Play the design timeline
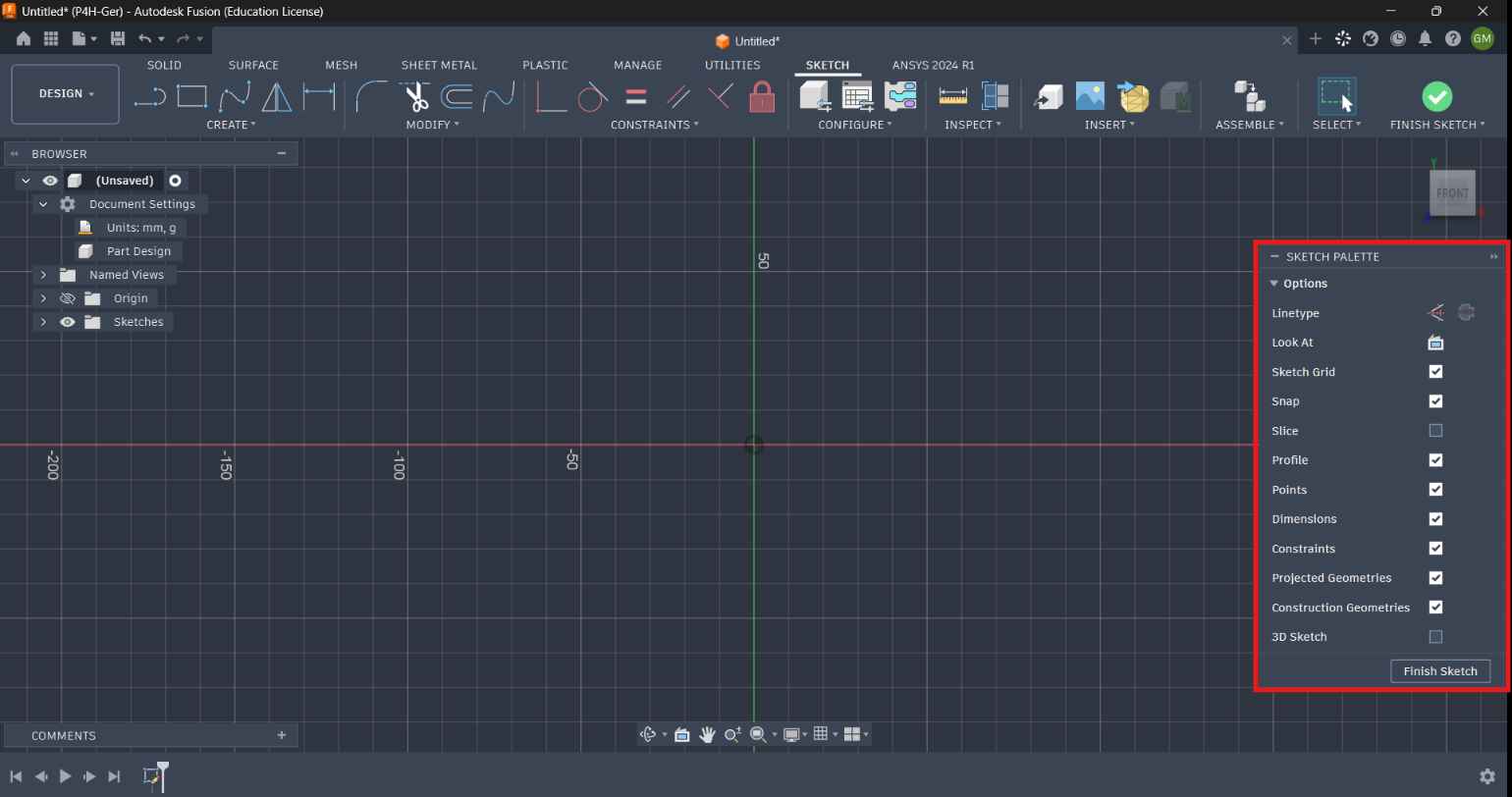Screen dimensions: 1512x797 65,776
